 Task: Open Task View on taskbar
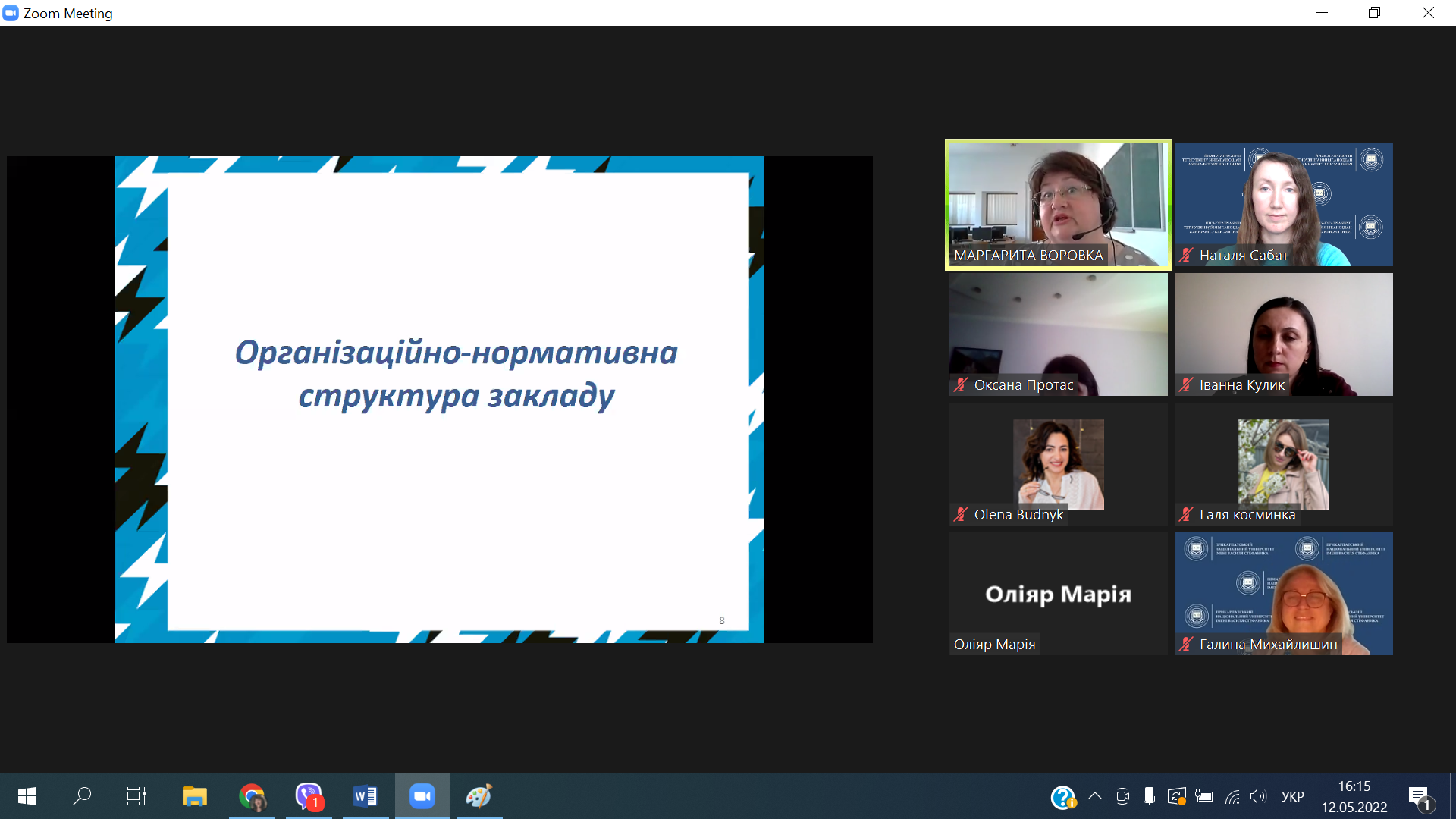(x=136, y=796)
